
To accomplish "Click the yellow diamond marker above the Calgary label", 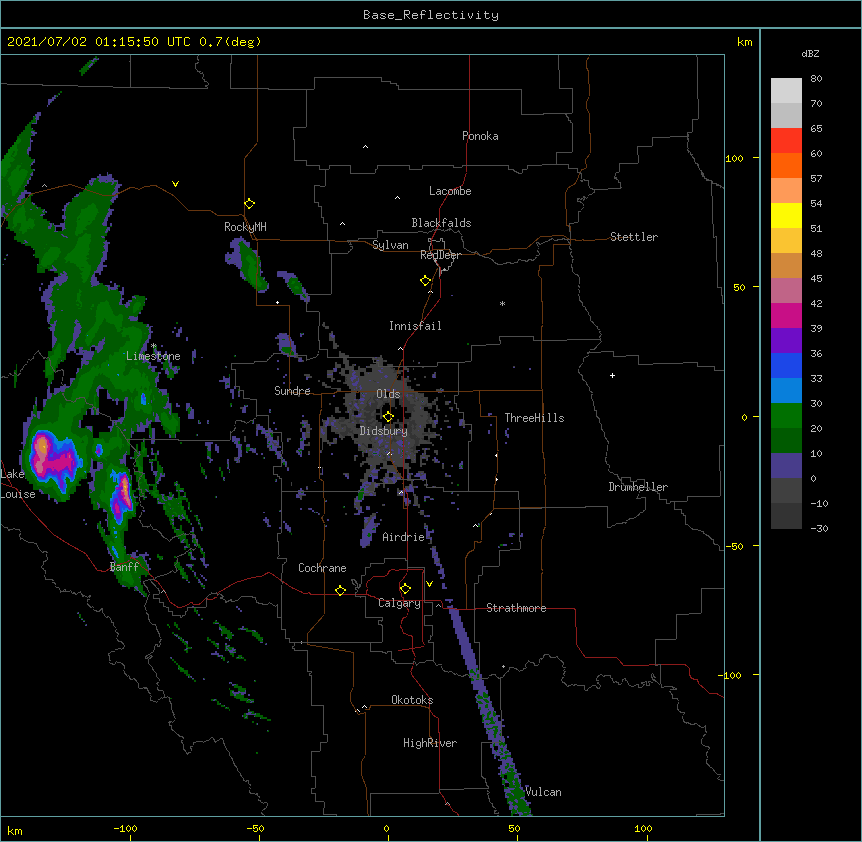I will pyautogui.click(x=405, y=589).
